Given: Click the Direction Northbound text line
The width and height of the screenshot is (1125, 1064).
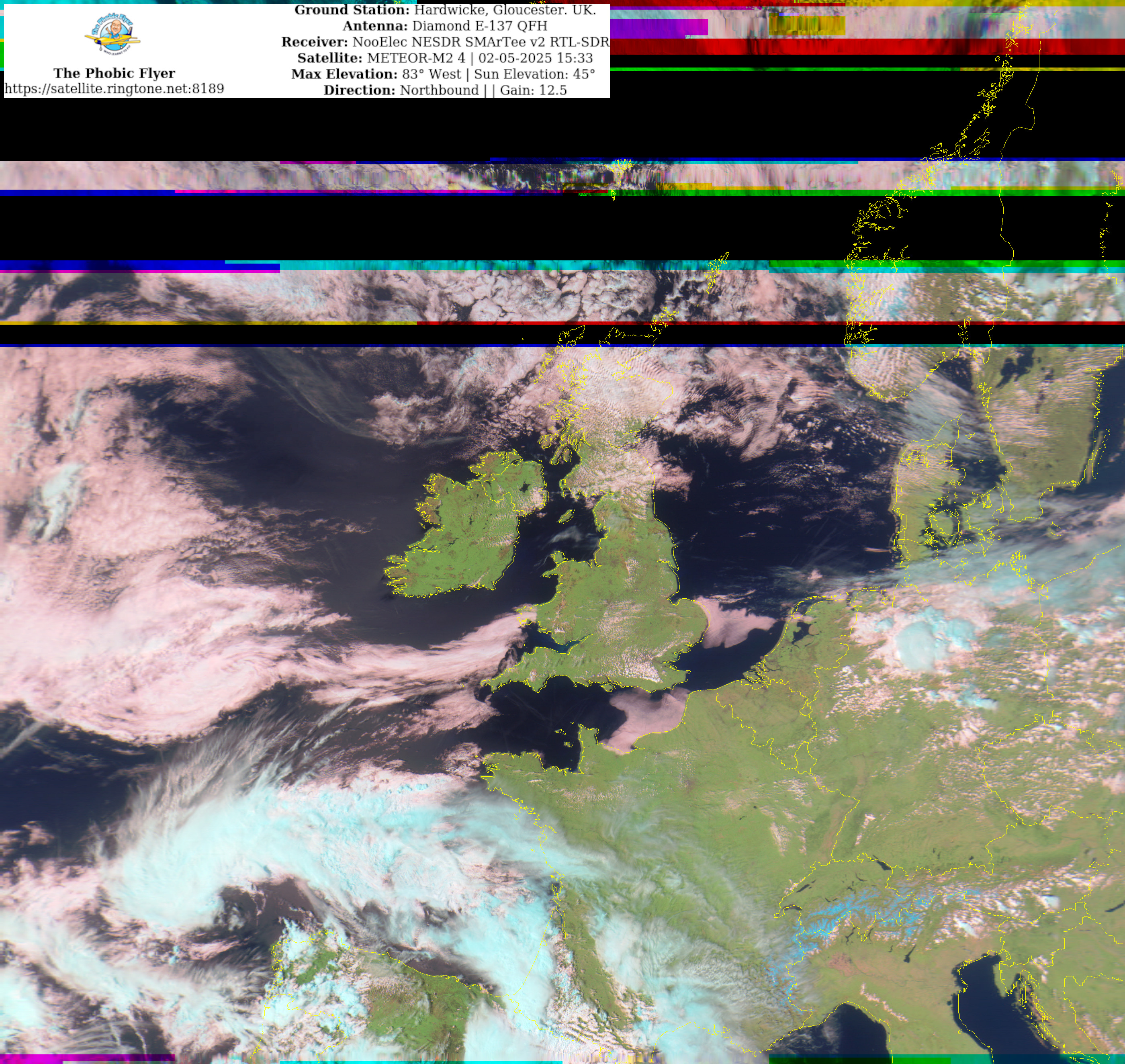Looking at the screenshot, I should 401,90.
